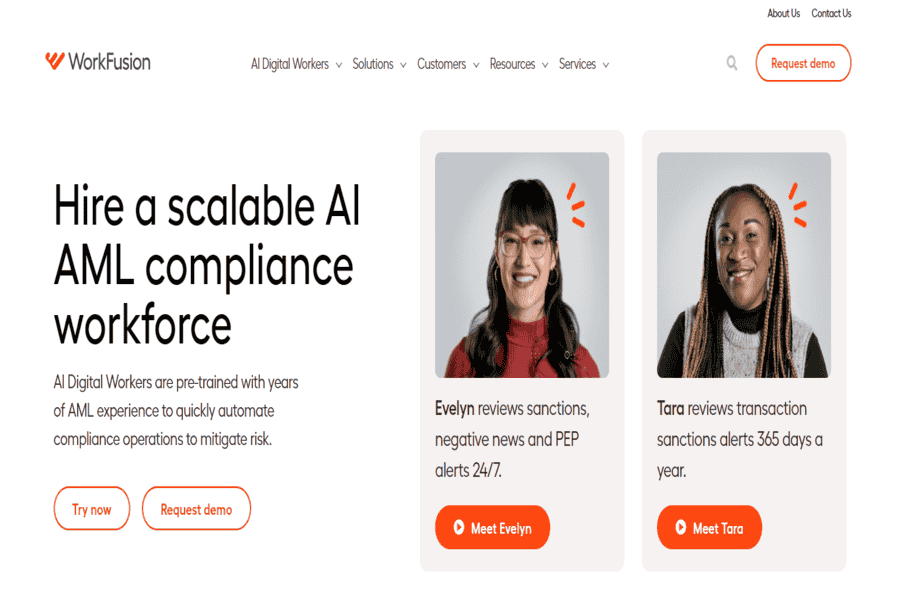Click play icon on Meet Evelyn button
The width and height of the screenshot is (900, 600).
click(459, 527)
